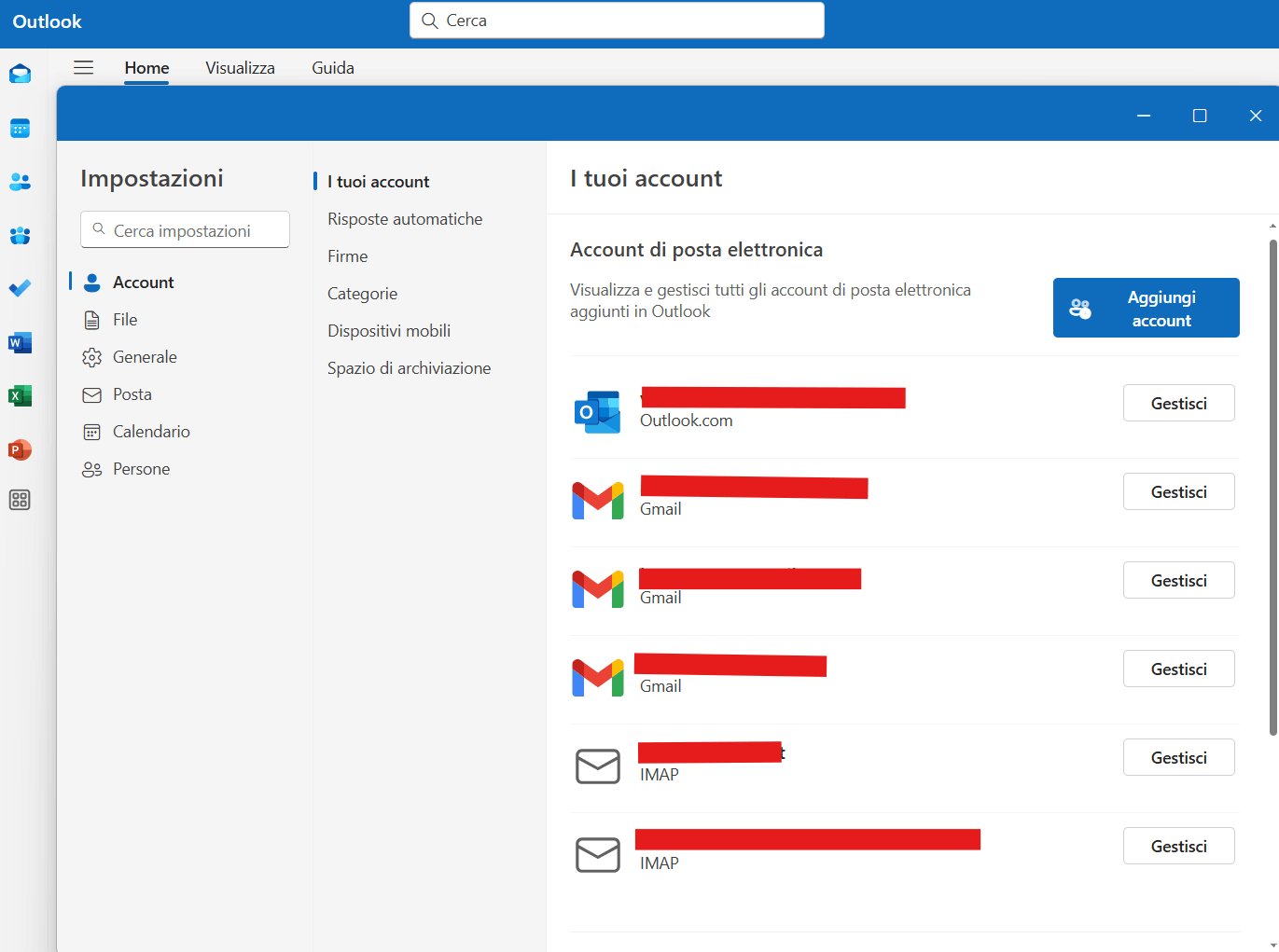Click Gestisci for the first IMAP account

coord(1179,757)
